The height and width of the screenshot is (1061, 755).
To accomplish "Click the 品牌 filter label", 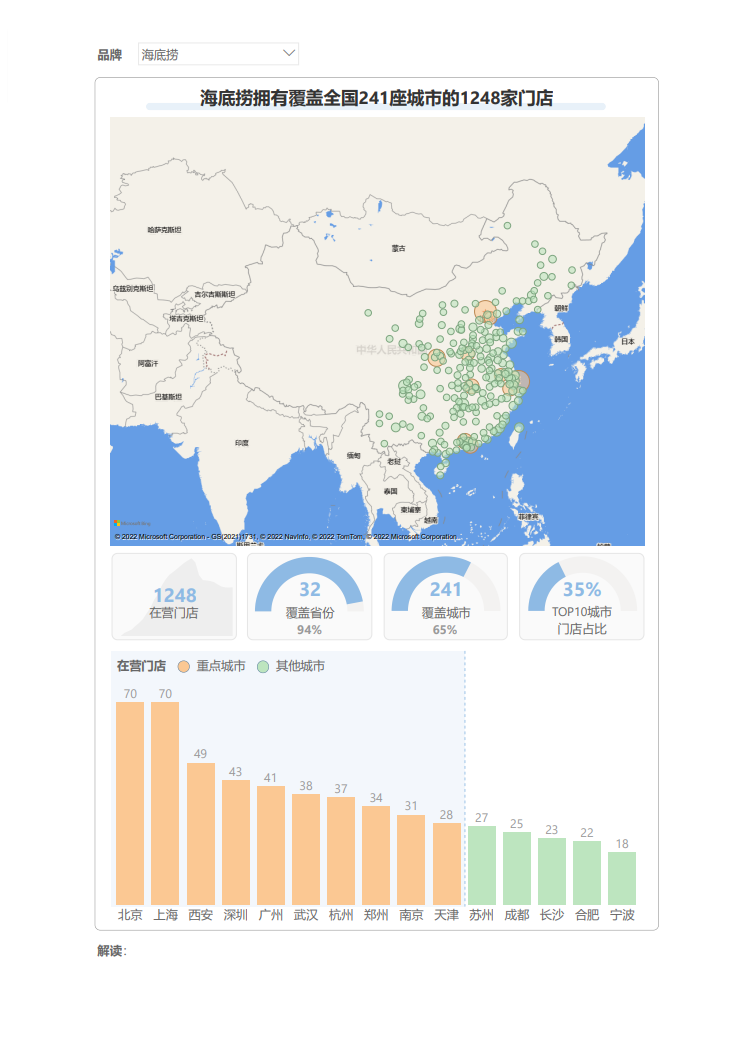I will pos(110,55).
